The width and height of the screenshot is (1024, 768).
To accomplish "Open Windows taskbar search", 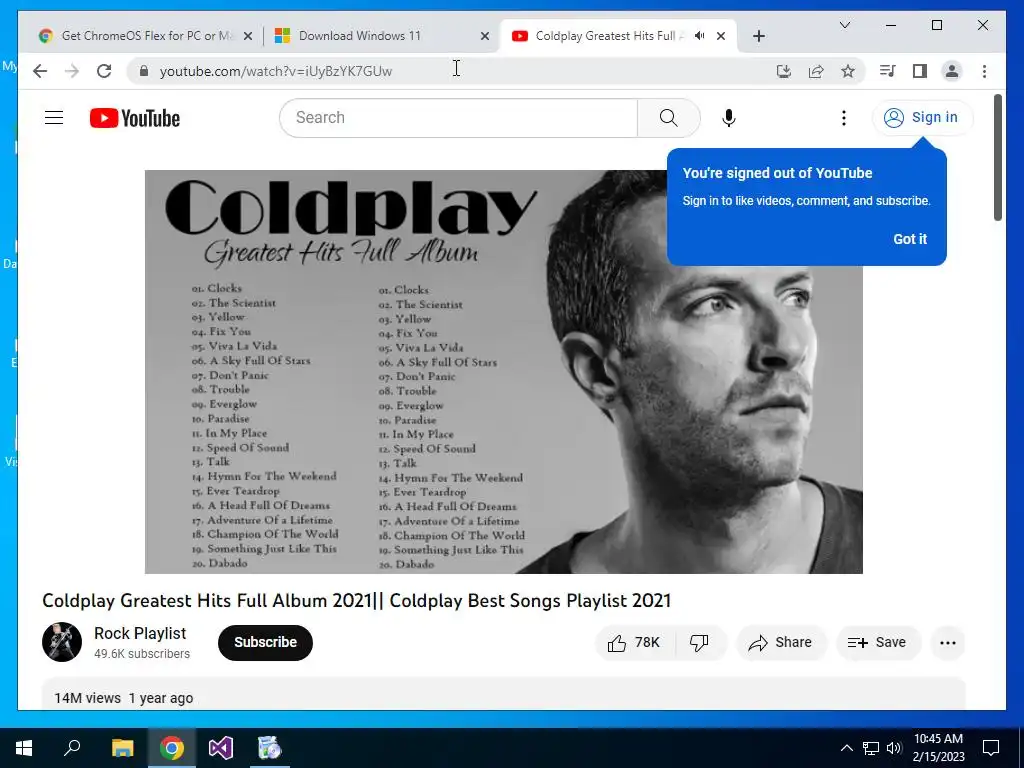I will [72, 748].
